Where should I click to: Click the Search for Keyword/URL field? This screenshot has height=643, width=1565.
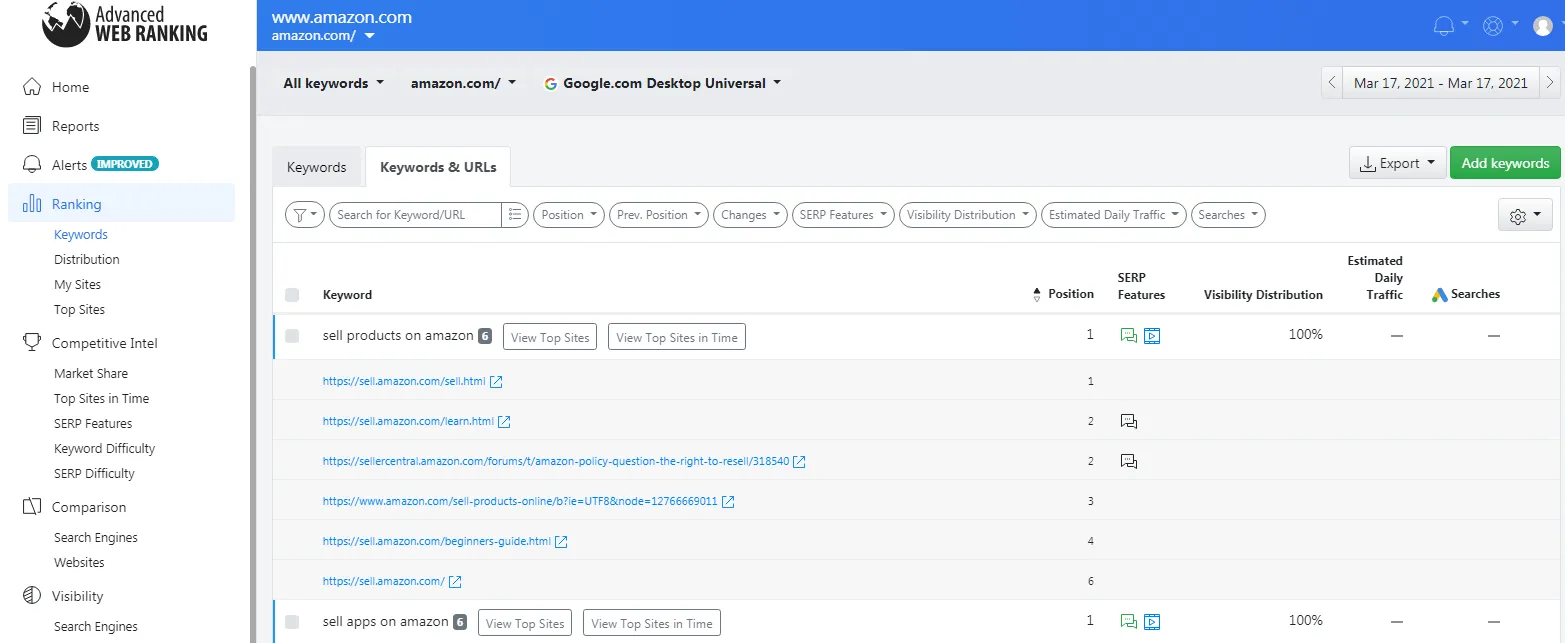[416, 215]
